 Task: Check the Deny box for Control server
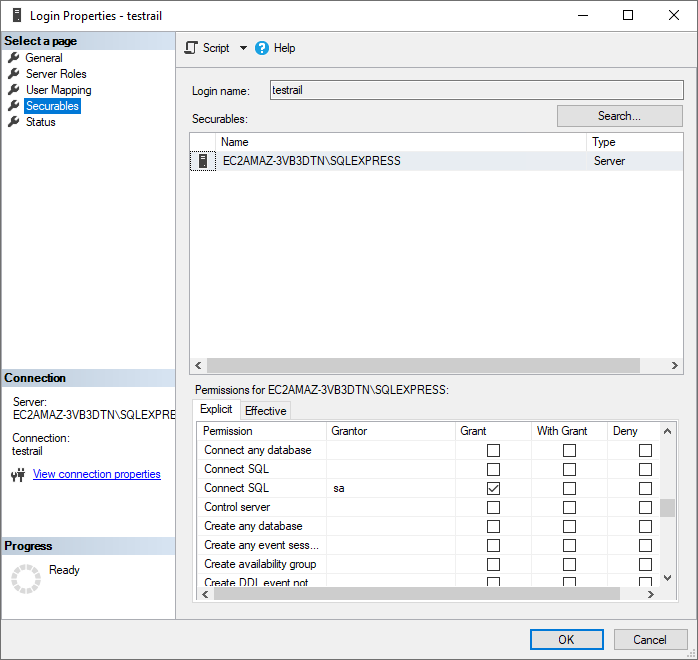[645, 508]
